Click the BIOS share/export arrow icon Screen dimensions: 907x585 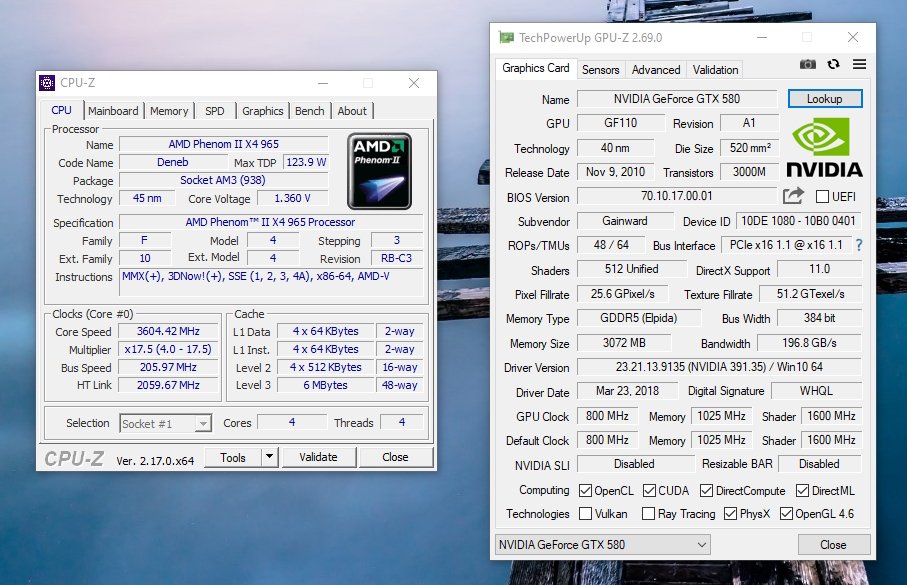793,196
